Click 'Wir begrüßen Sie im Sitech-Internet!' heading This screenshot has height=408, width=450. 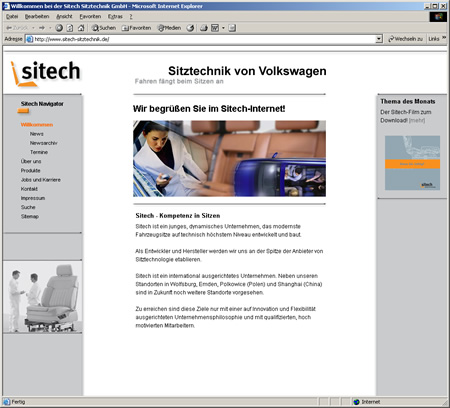[209, 109]
